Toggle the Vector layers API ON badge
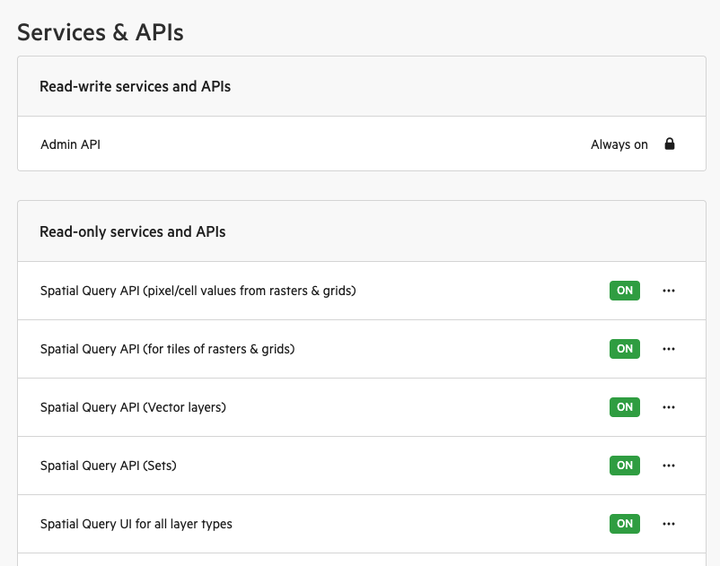Screen dimensions: 720x566 [624, 407]
